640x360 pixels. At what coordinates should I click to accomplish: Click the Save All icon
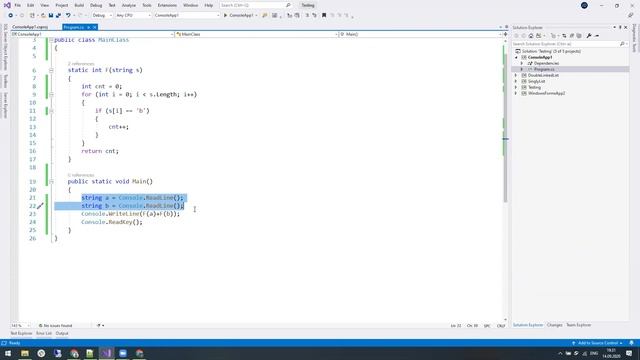[58, 15]
